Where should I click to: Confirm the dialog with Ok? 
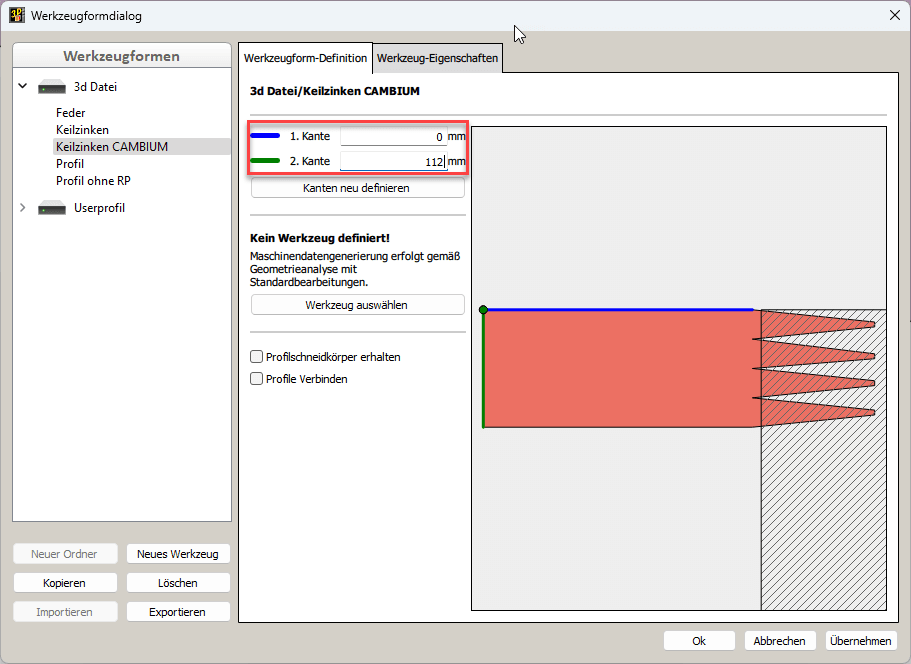[x=699, y=641]
